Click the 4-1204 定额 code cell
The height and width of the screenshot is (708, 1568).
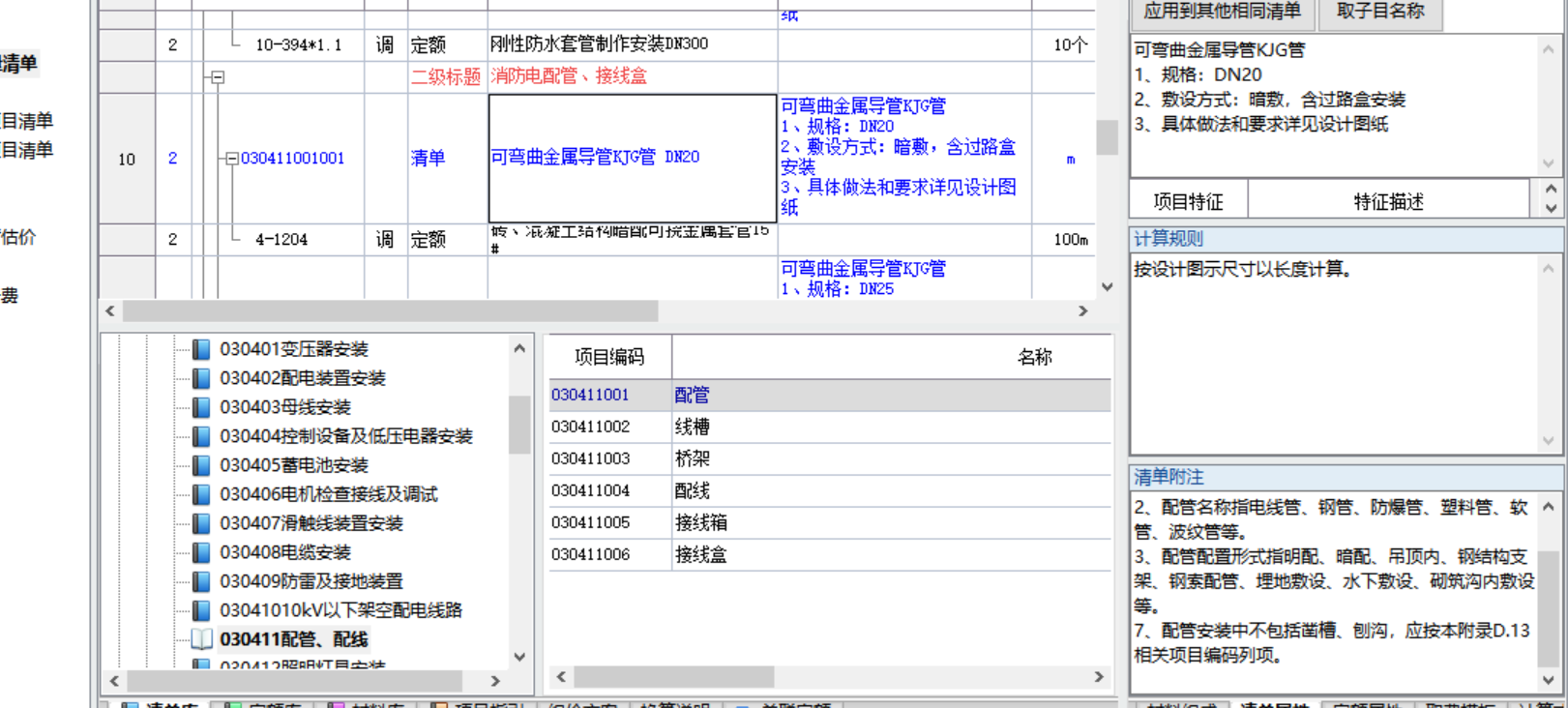(x=281, y=240)
